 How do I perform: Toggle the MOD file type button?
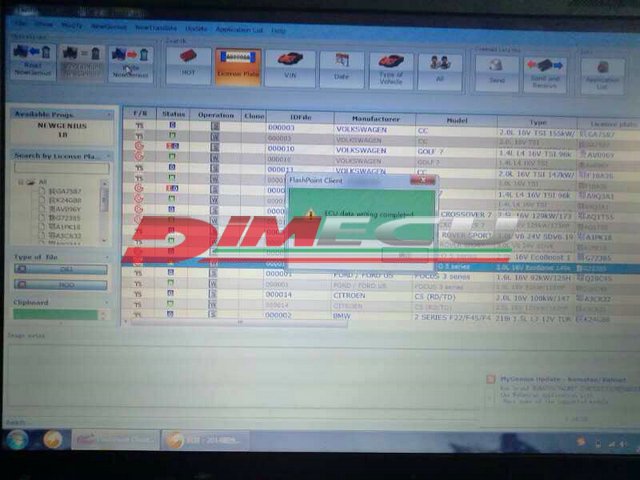click(x=59, y=285)
